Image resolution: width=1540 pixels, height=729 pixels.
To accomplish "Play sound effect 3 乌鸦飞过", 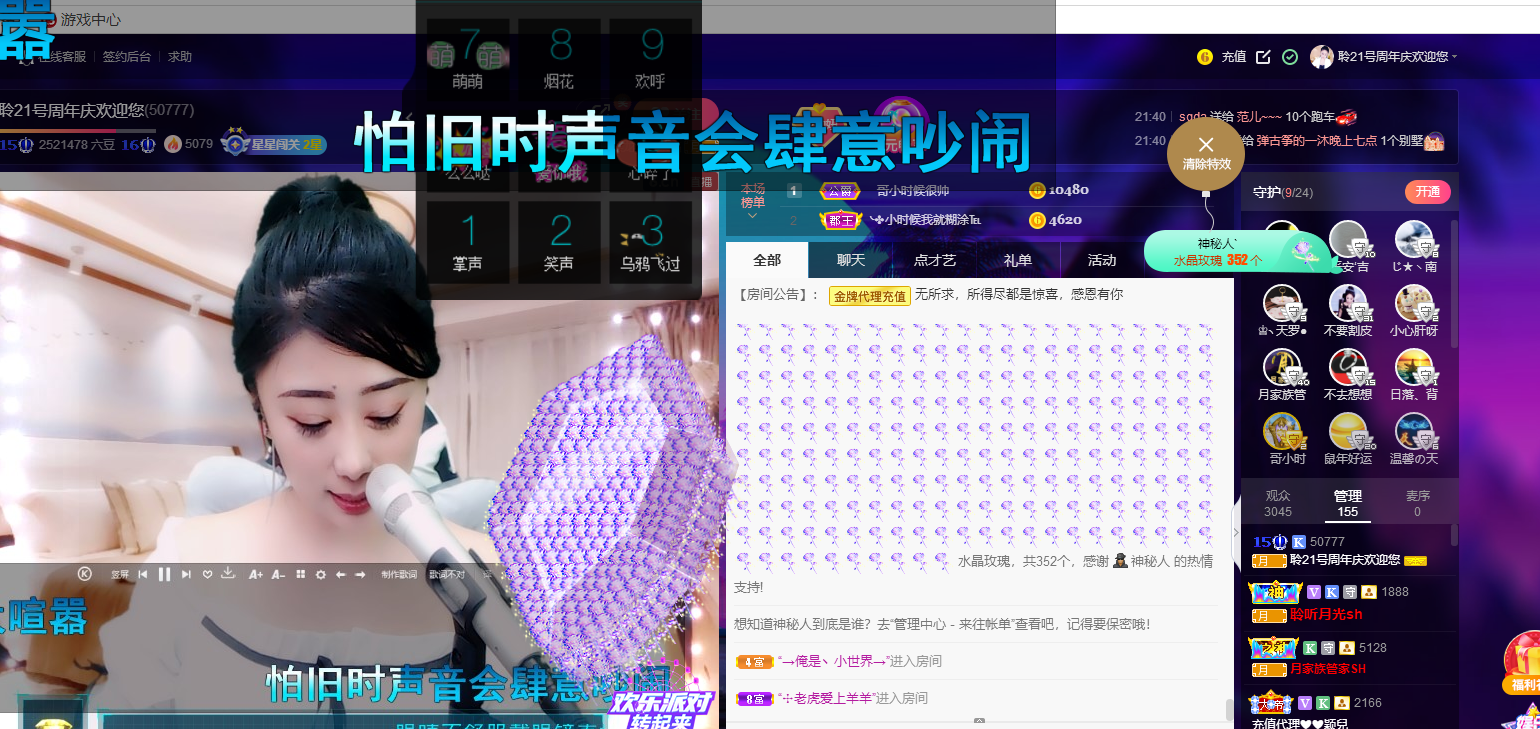I will [x=651, y=242].
